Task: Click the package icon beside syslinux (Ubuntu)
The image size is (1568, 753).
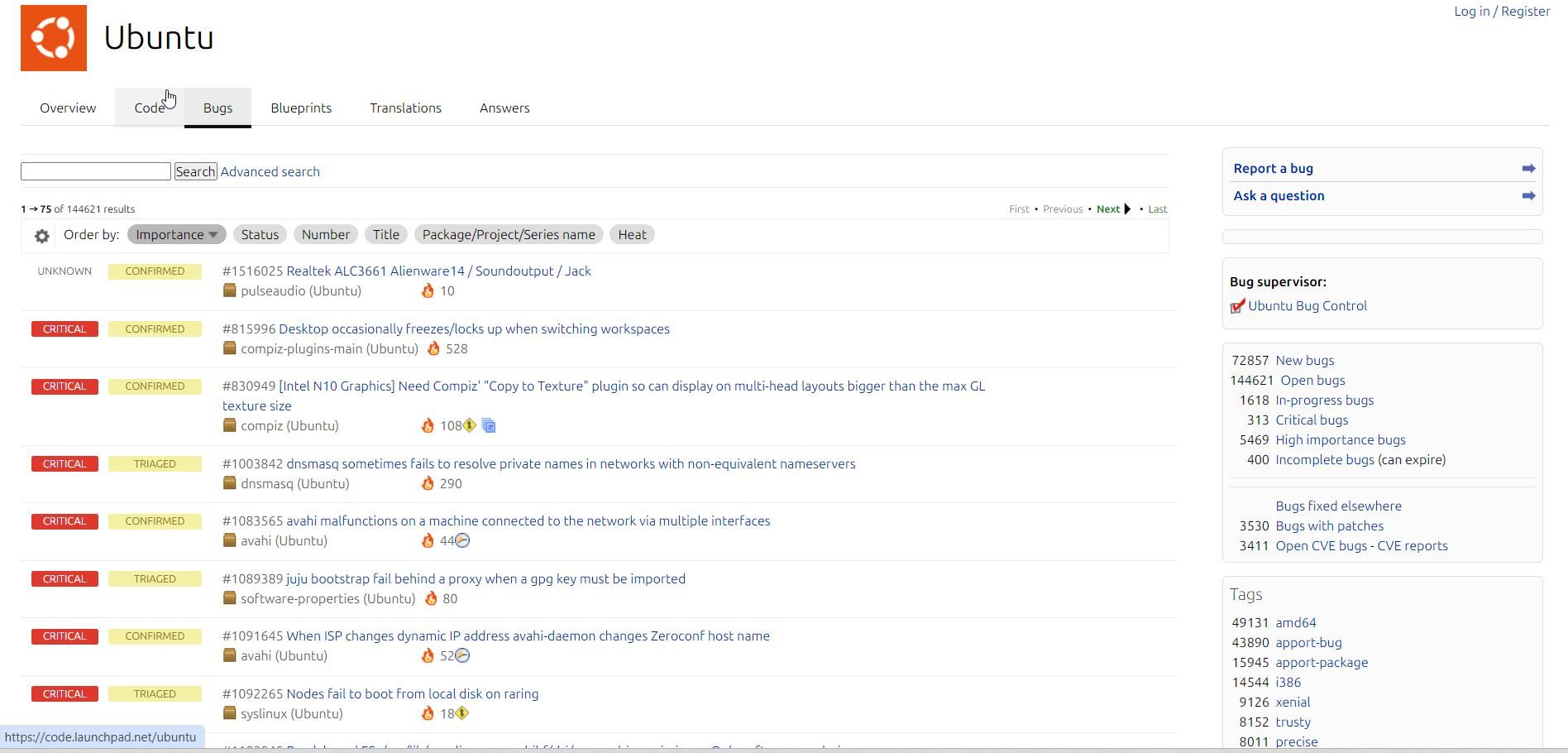Action: pos(230,713)
